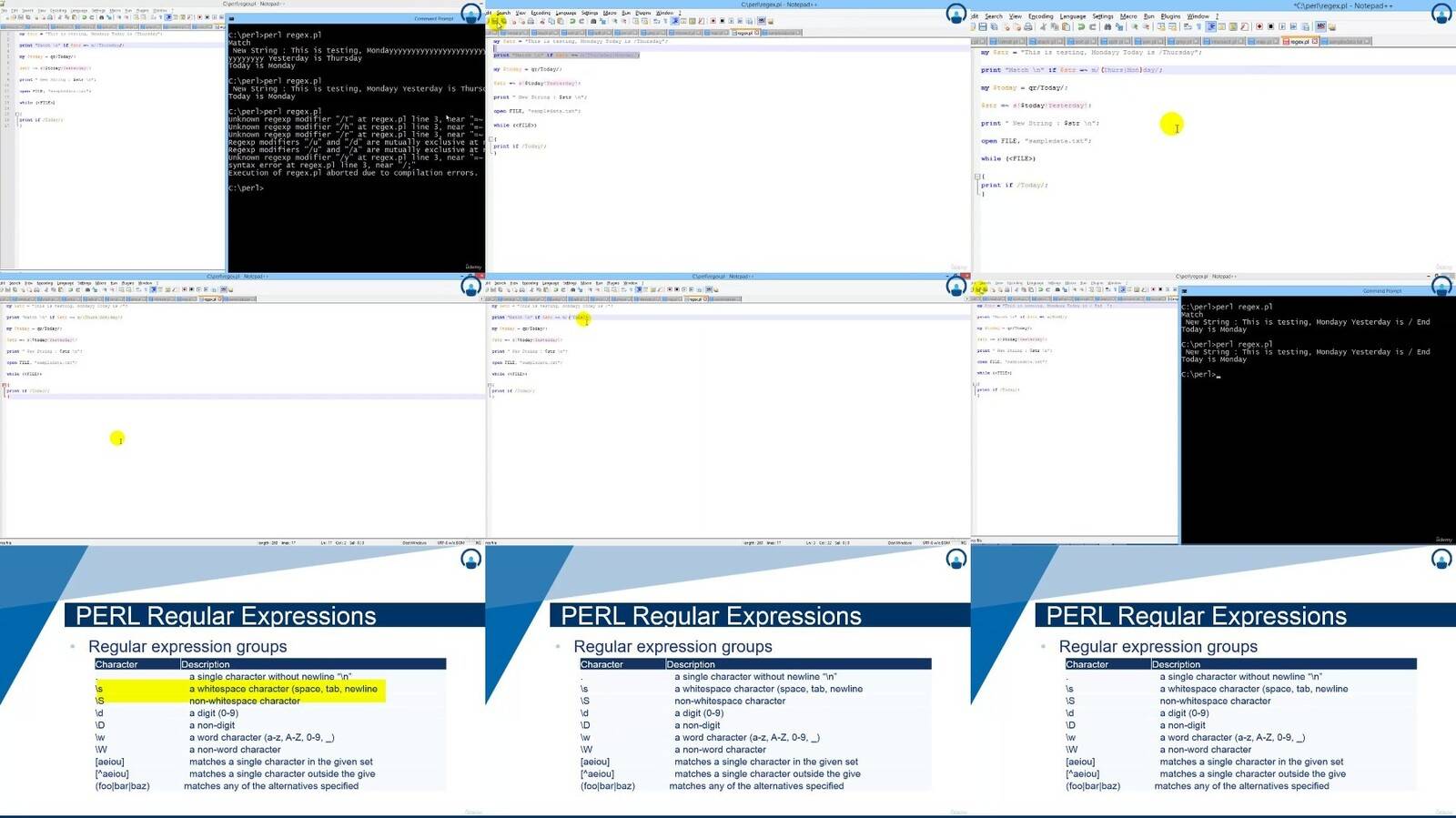Image resolution: width=1456 pixels, height=818 pixels.
Task: Click Close All icon in *regex.pl Notepad++ toolbar
Action: pos(1017,26)
